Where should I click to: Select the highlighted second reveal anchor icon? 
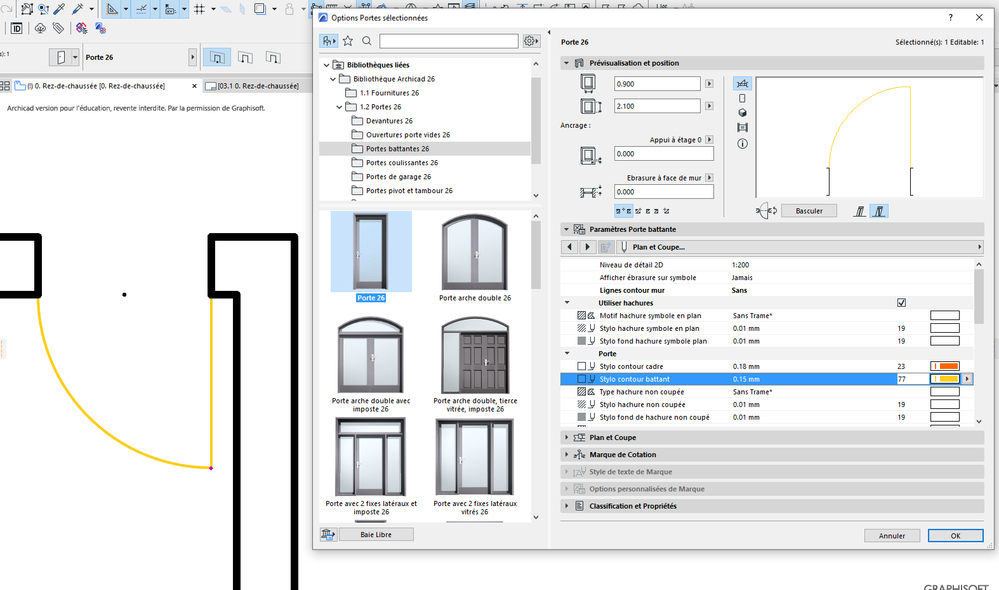879,211
